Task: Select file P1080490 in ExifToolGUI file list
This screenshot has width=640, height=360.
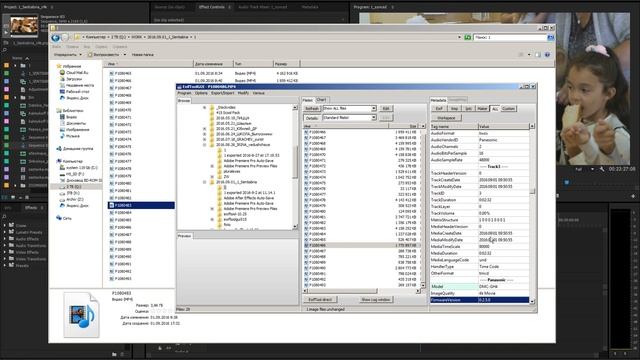Action: tap(361, 268)
